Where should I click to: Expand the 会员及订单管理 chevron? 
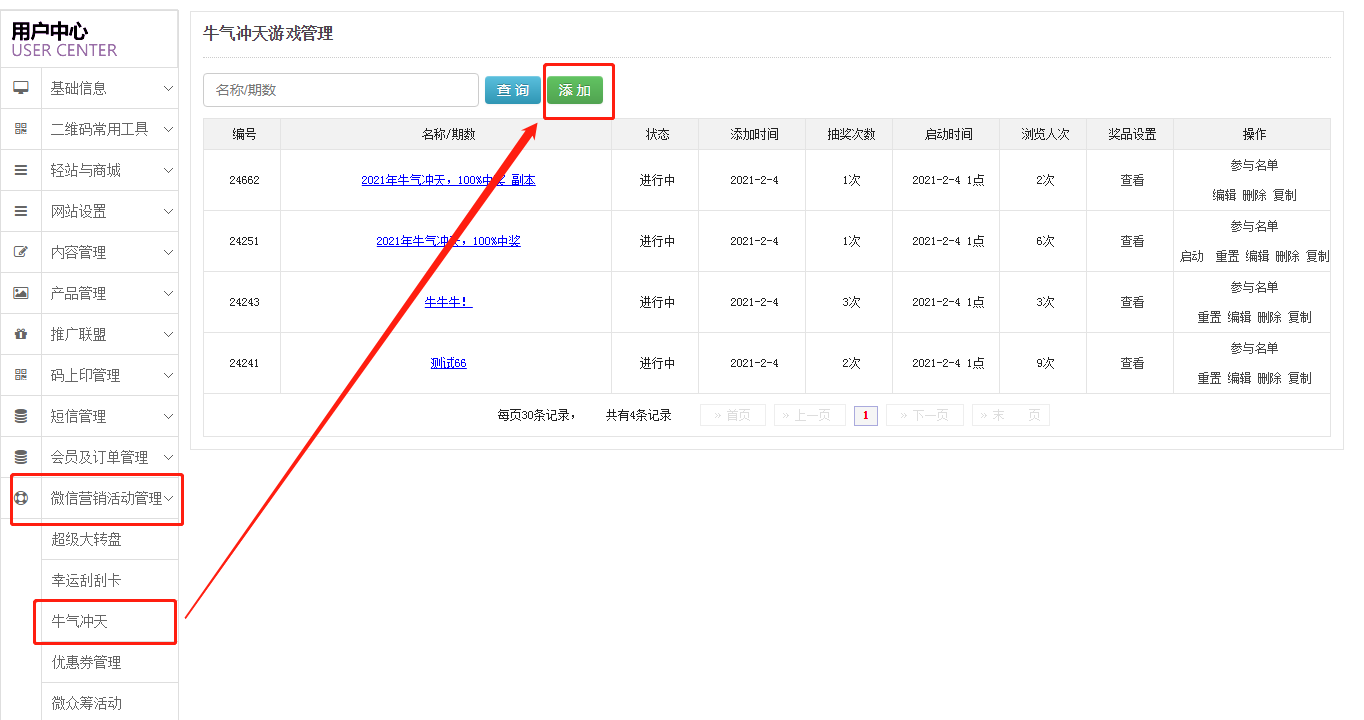pos(168,457)
